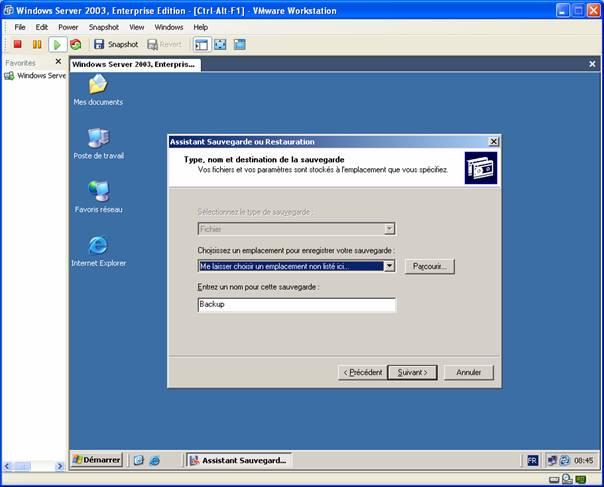Click the Reset virtual machine icon

click(x=76, y=45)
